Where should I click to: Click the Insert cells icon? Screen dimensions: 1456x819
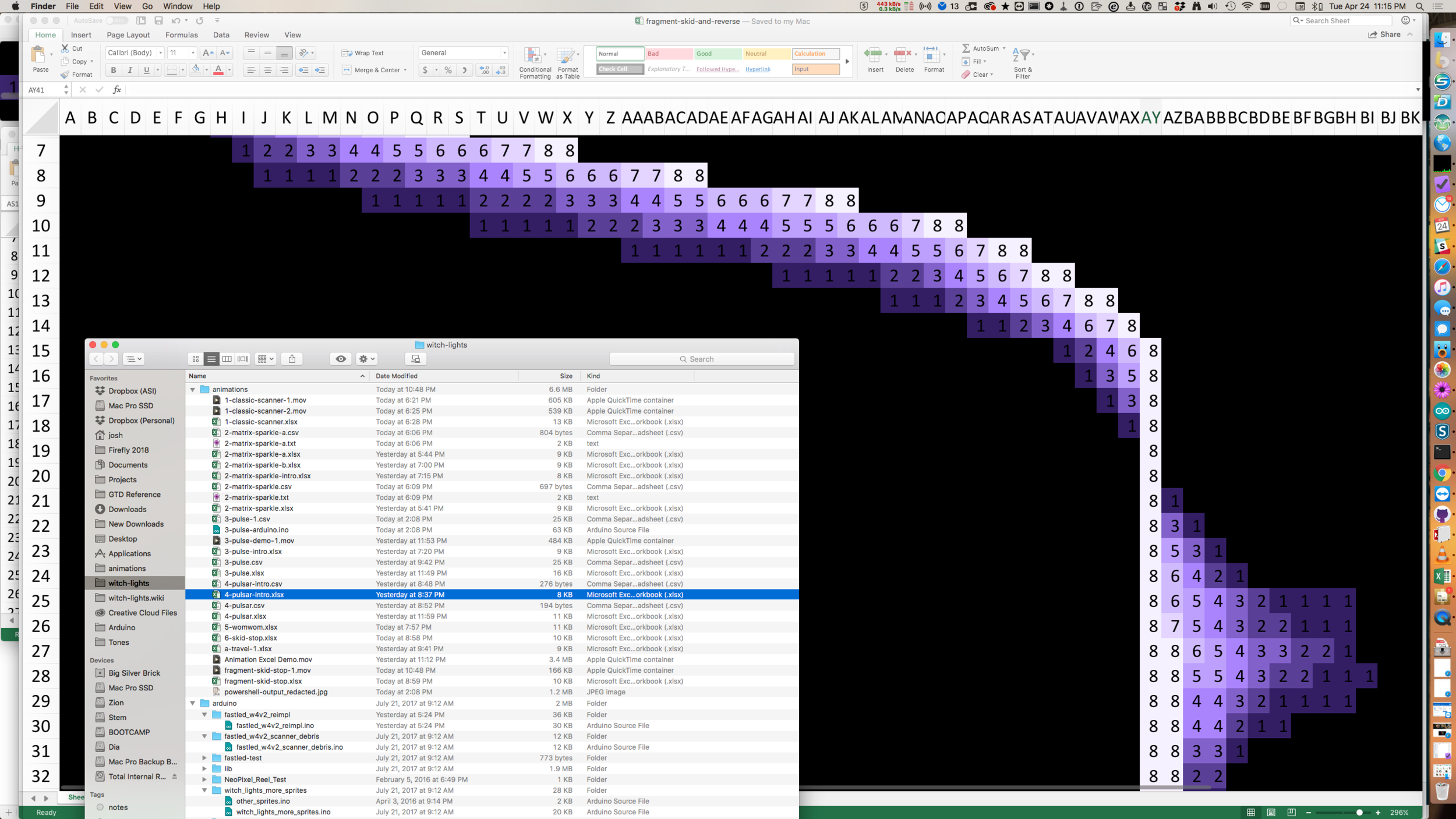click(x=872, y=55)
